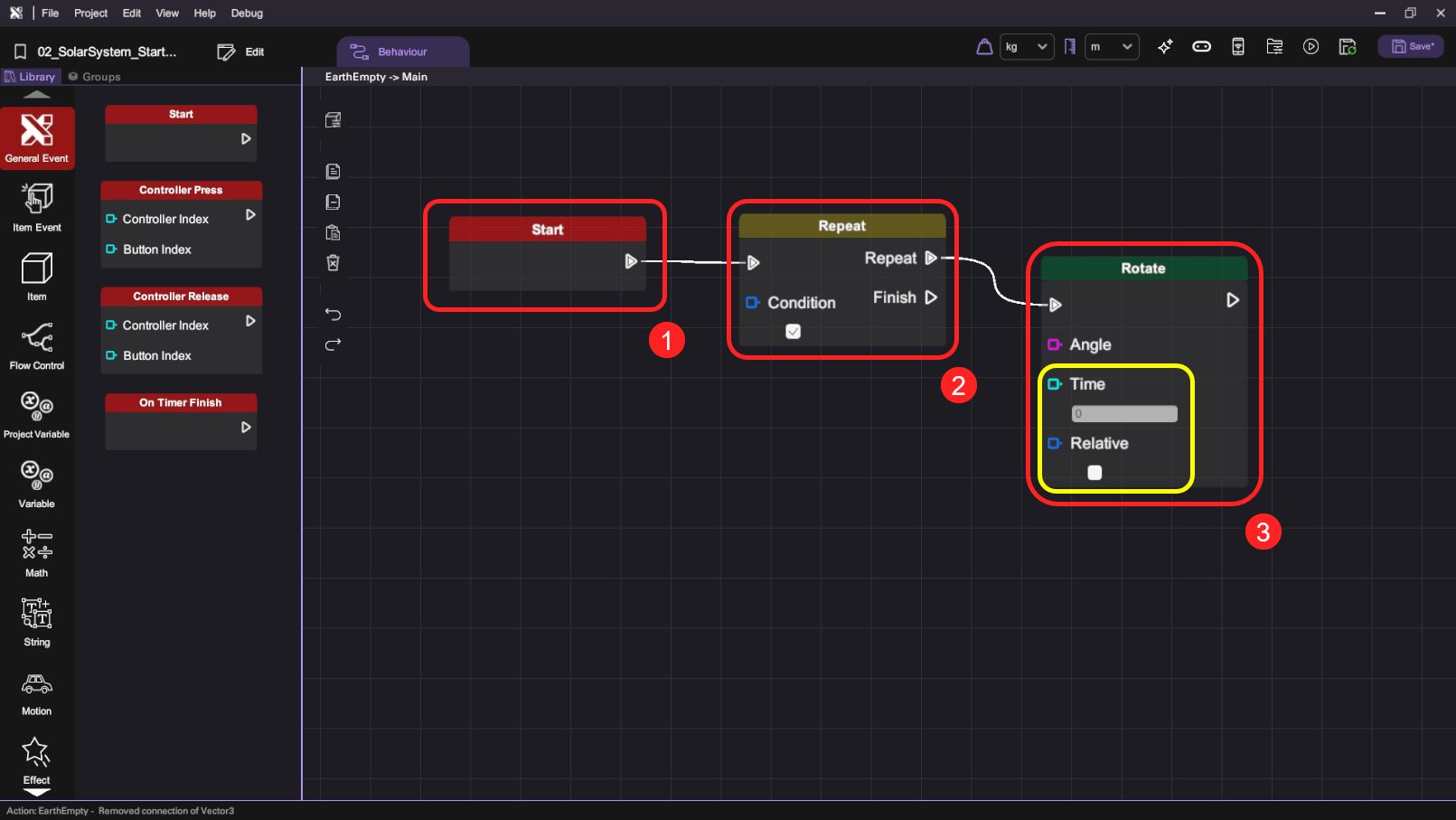Click the Time value field on Rotate node
Viewport: 1456px width, 820px height.
pos(1124,414)
